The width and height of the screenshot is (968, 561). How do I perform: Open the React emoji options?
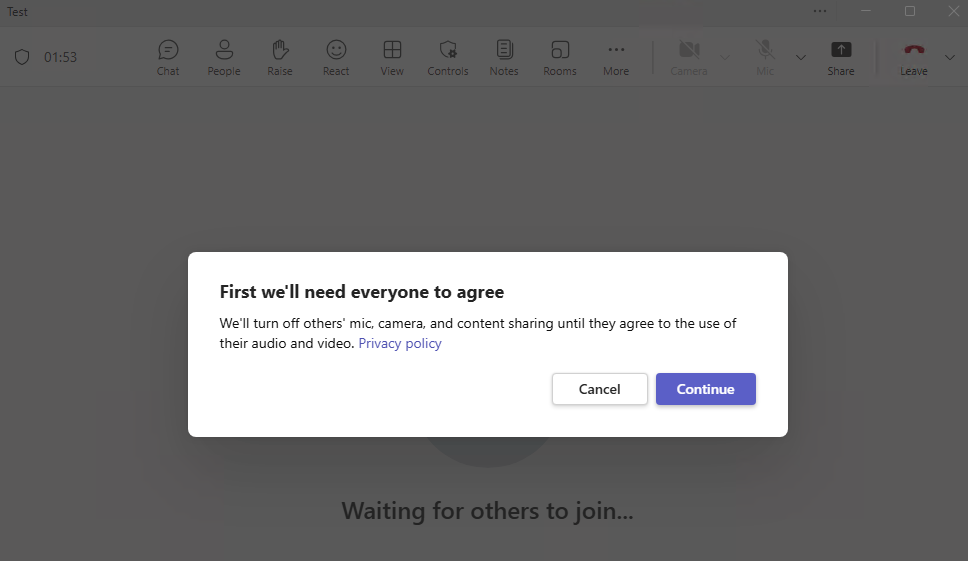pyautogui.click(x=336, y=57)
